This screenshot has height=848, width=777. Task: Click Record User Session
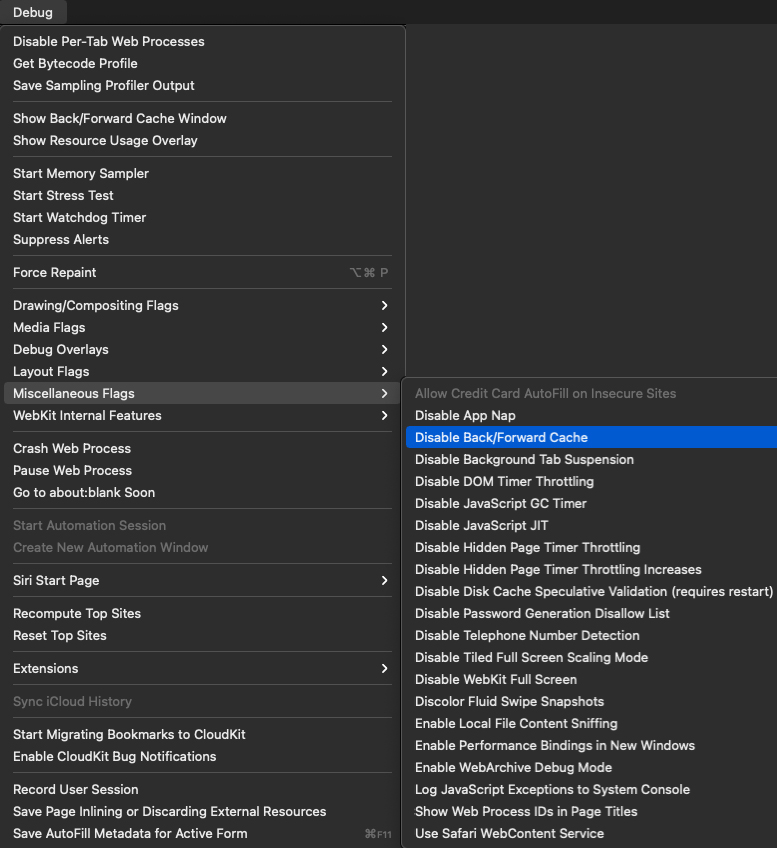[76, 789]
